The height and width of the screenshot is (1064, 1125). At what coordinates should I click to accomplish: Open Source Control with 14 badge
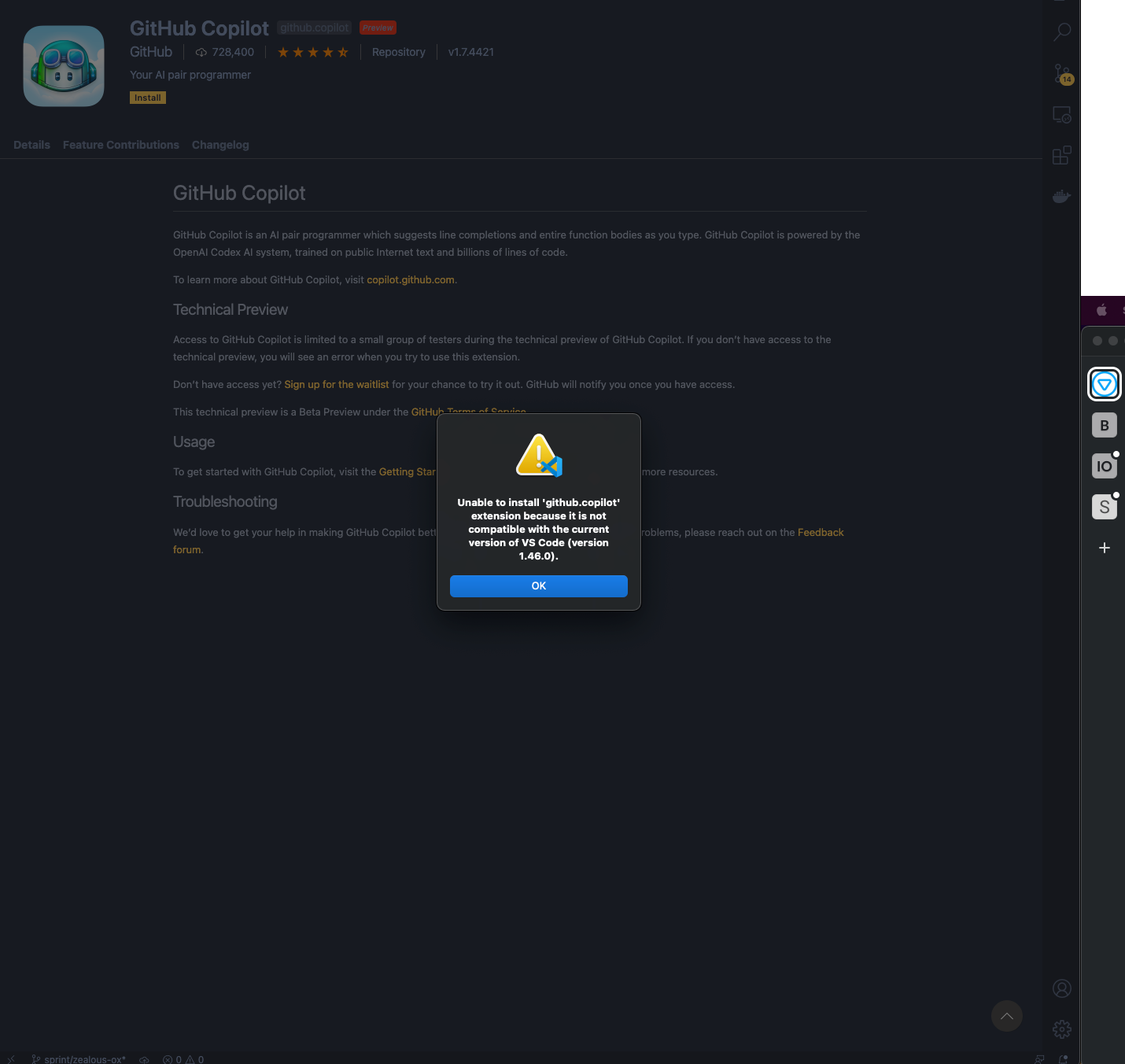[1062, 74]
